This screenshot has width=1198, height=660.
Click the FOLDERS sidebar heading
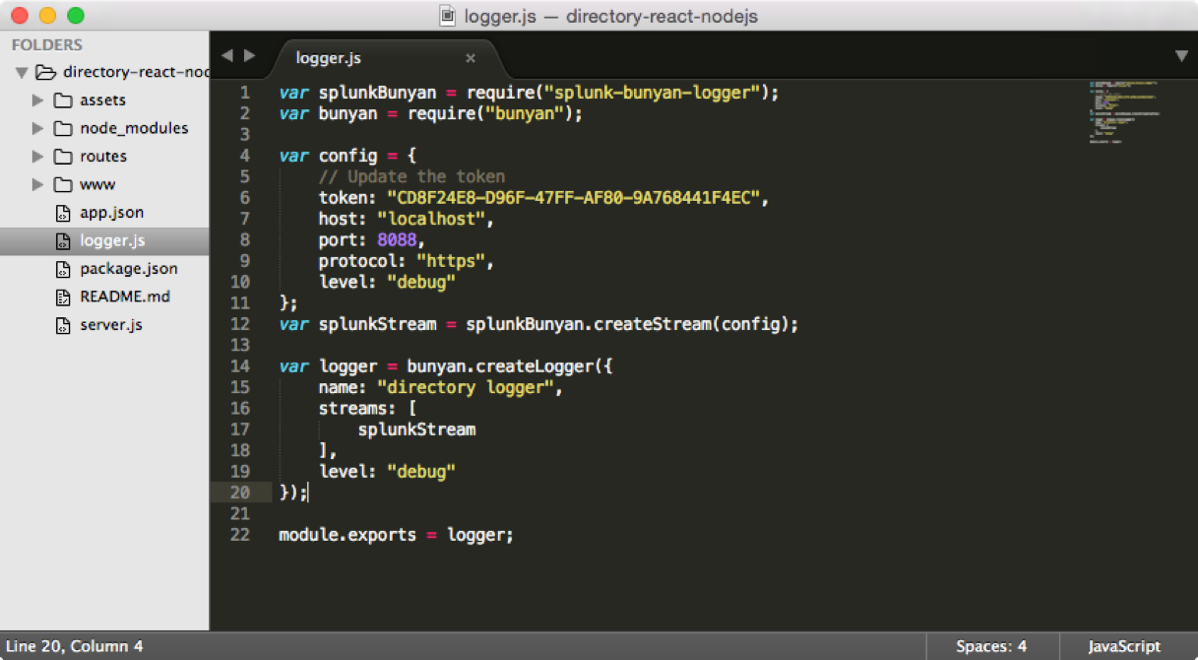[x=47, y=44]
